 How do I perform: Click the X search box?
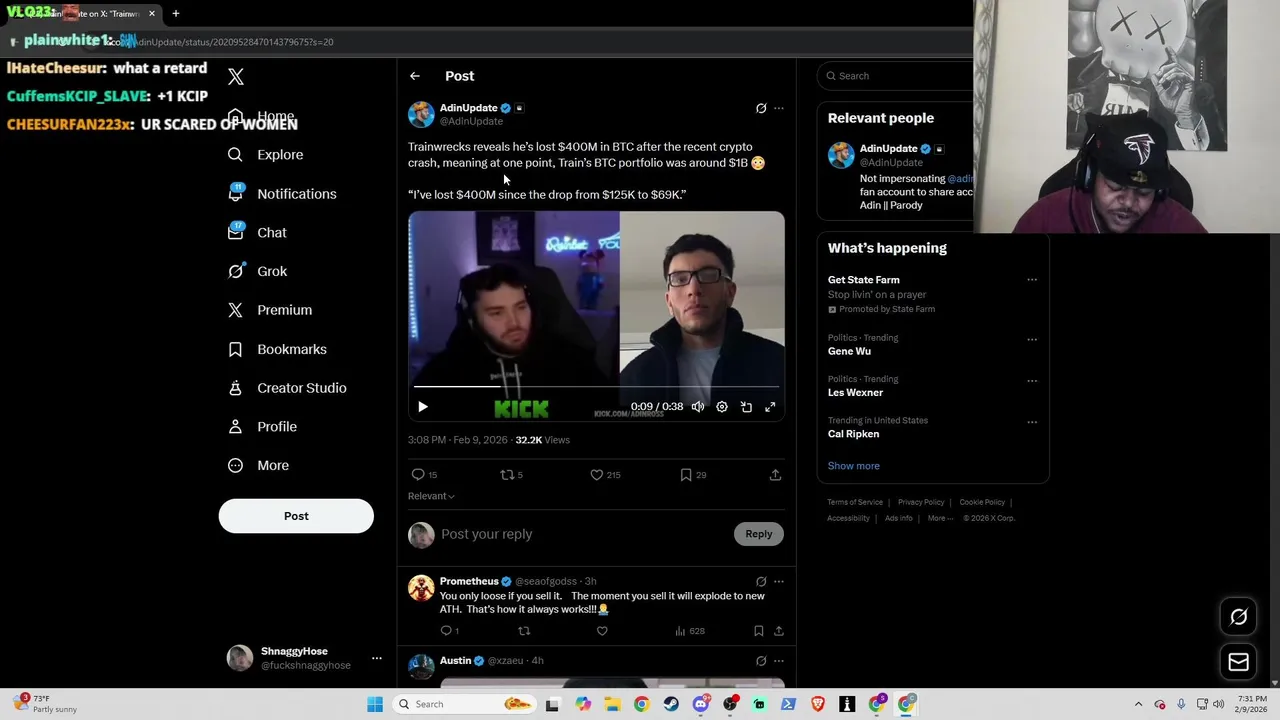896,76
